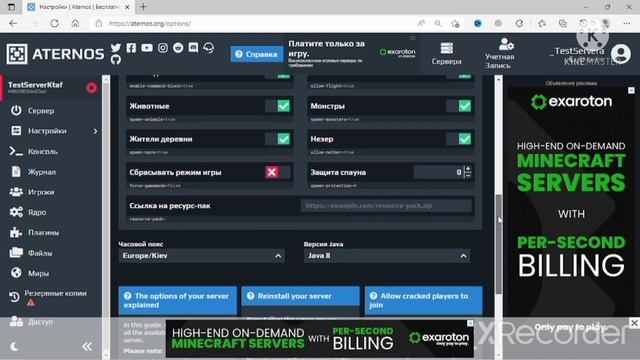Click the exaroton header ad logo
Viewport: 640px width, 360px height.
click(397, 52)
